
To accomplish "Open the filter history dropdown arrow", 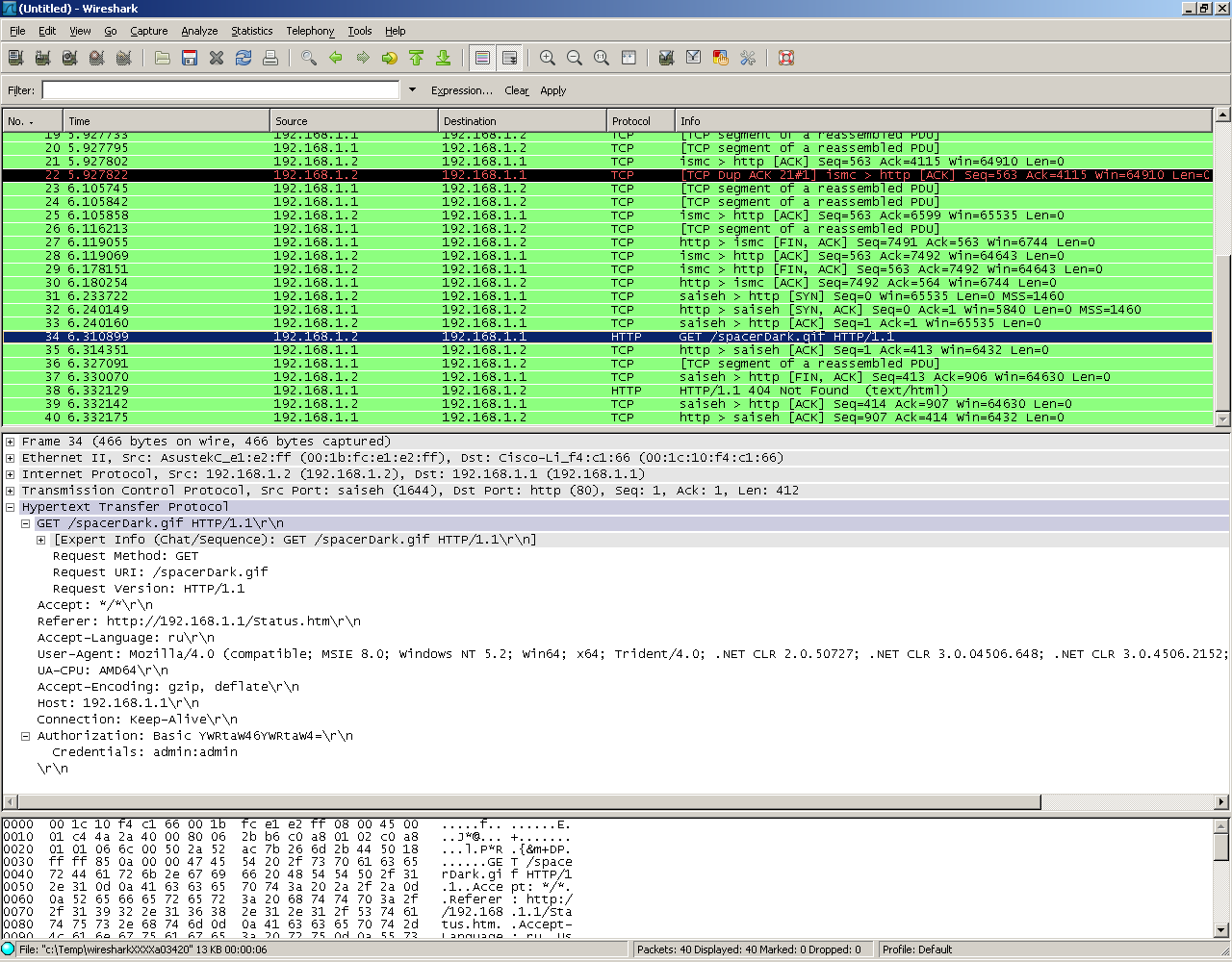I will click(x=412, y=89).
